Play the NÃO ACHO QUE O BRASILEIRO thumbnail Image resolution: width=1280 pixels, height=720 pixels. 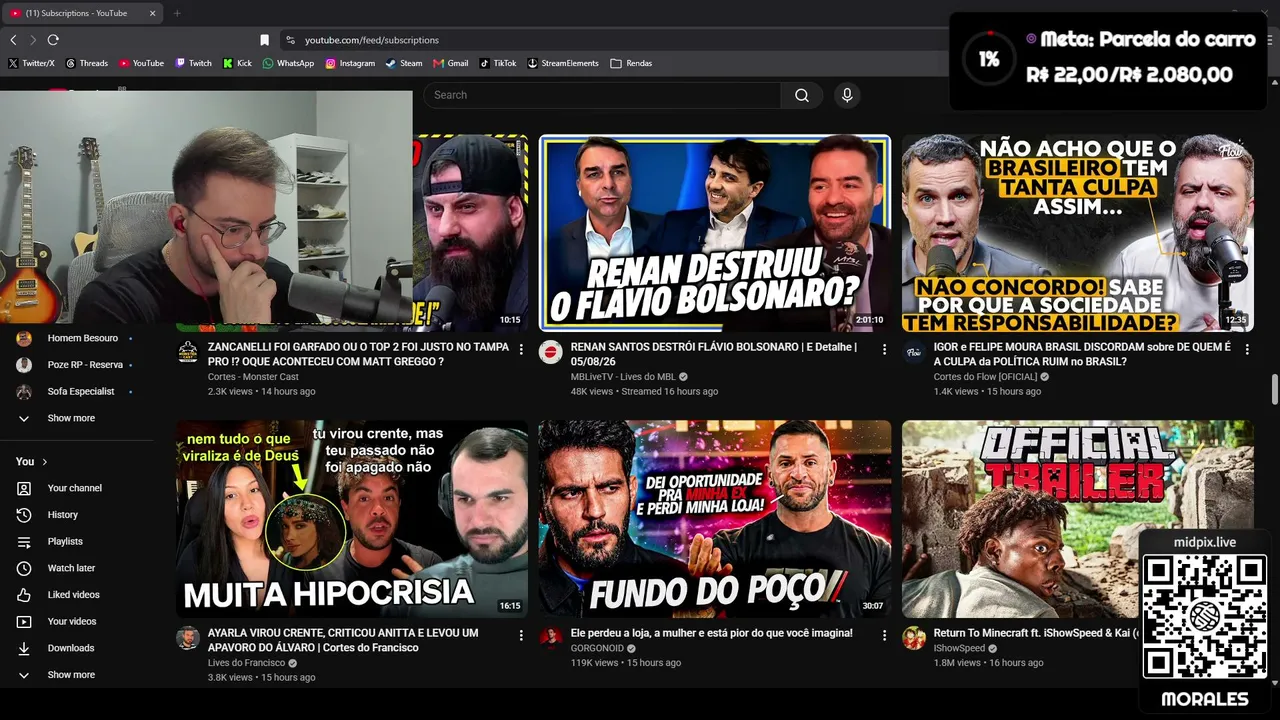coord(1077,233)
